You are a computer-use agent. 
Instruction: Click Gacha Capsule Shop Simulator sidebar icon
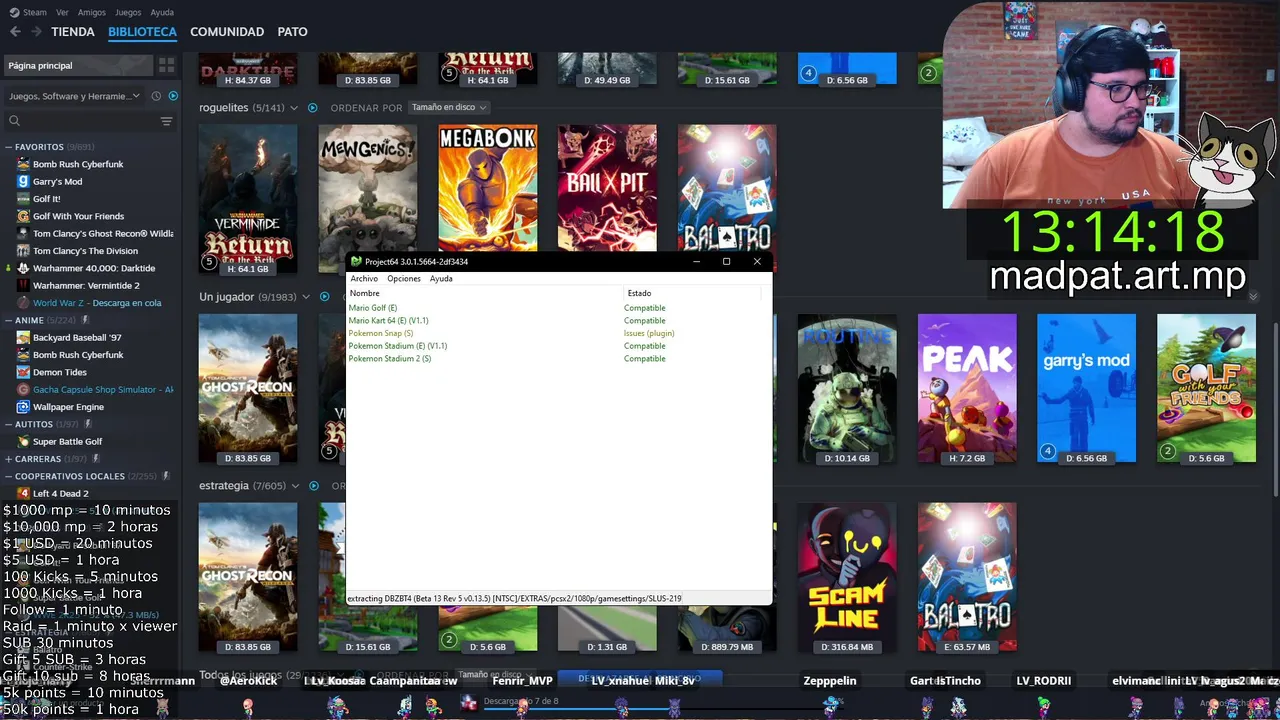23,389
